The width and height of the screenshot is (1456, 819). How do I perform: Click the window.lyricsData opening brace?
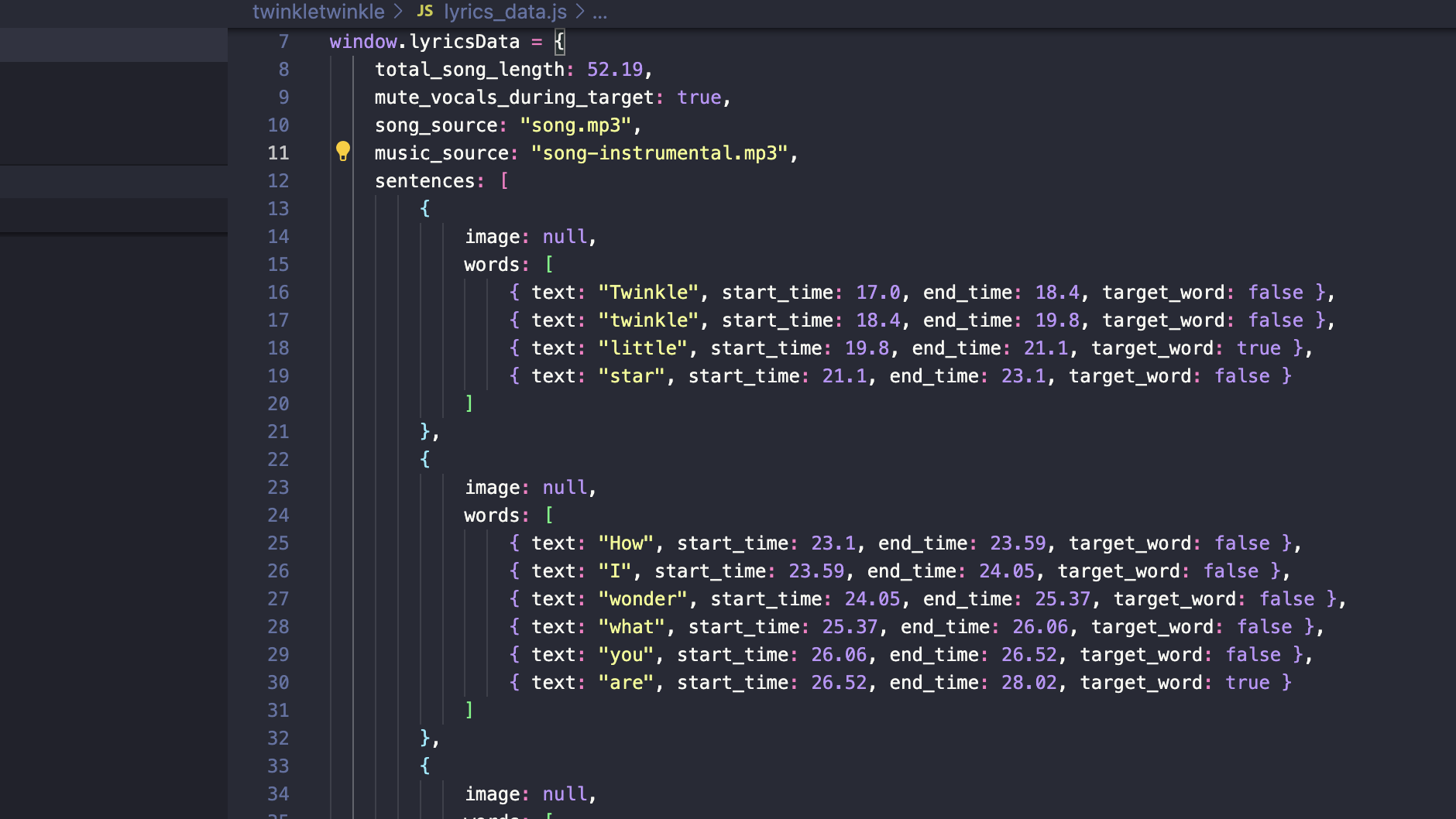[560, 42]
